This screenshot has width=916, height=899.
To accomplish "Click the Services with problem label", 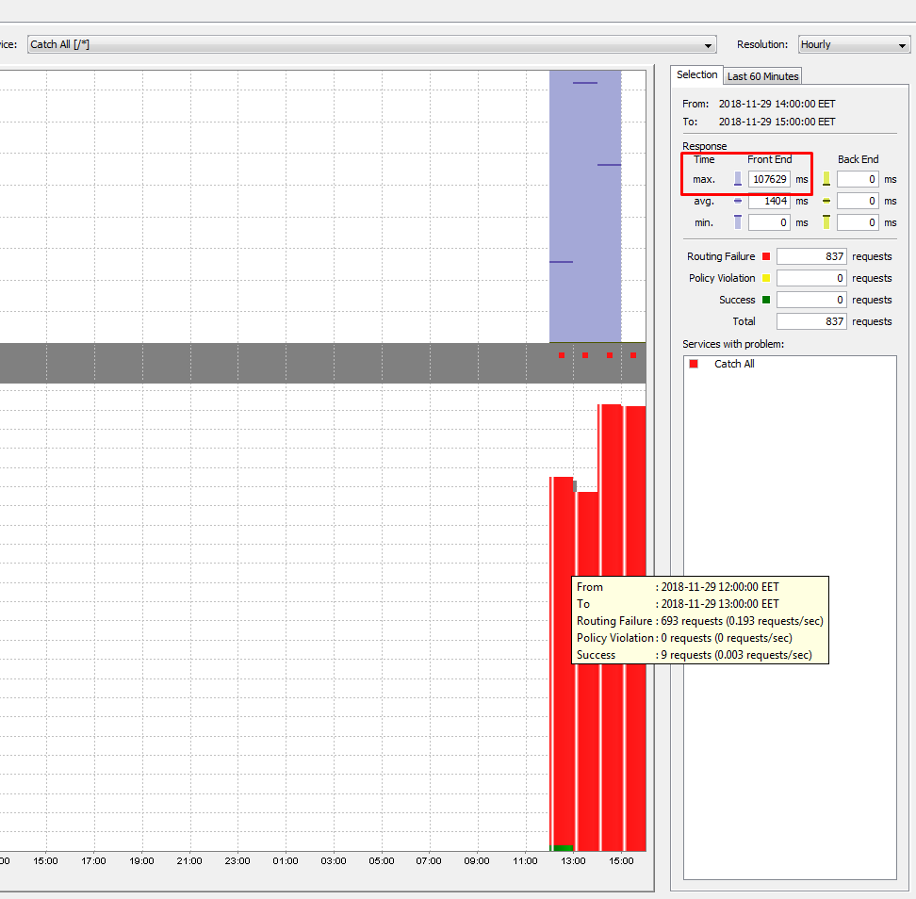I will tap(733, 344).
